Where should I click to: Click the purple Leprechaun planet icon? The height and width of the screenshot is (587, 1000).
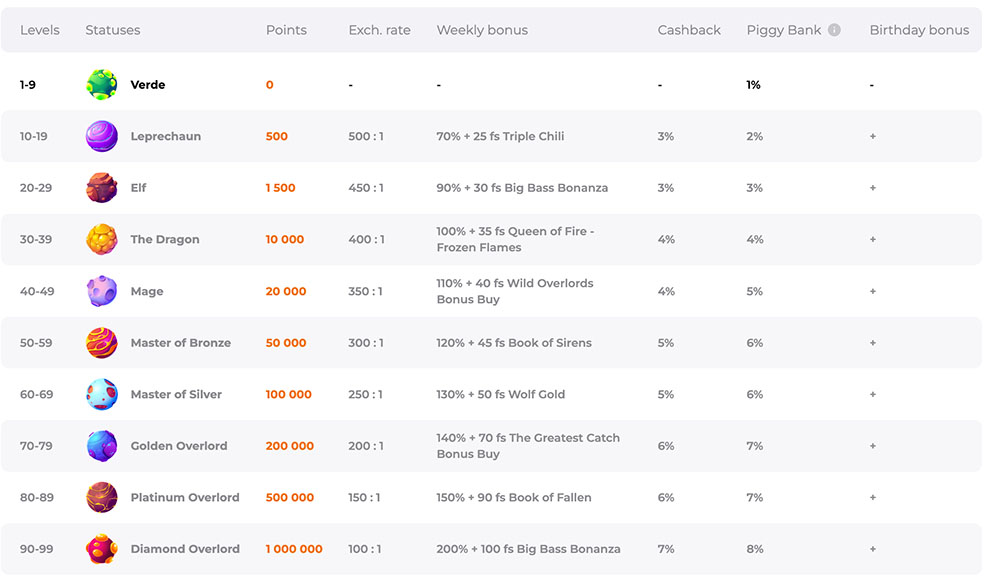click(102, 136)
